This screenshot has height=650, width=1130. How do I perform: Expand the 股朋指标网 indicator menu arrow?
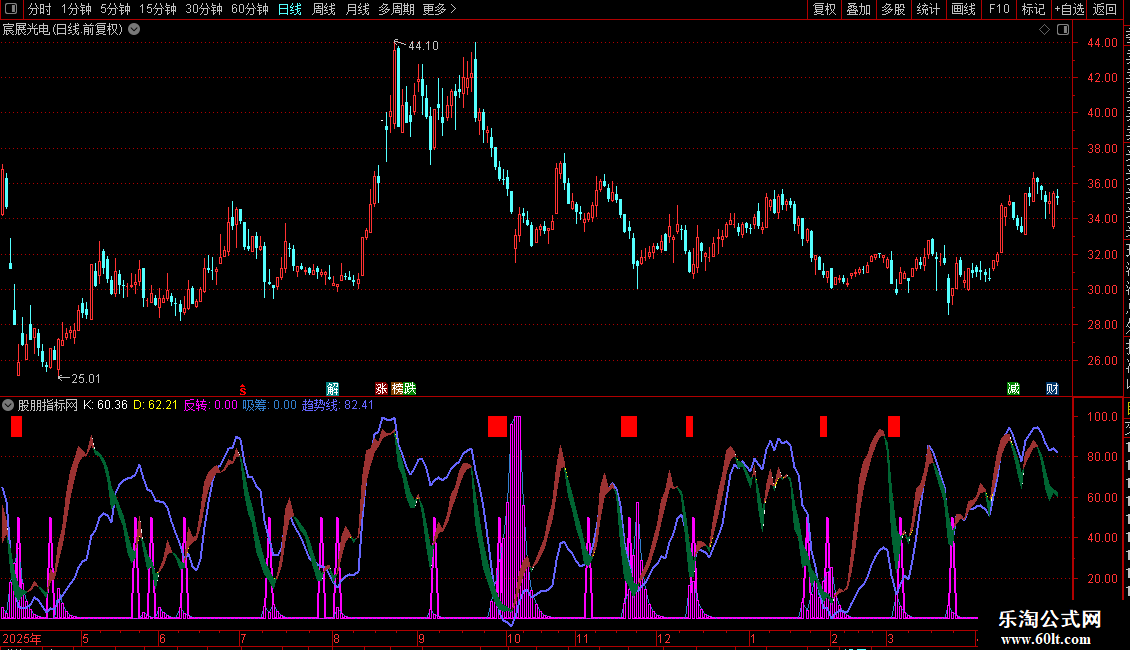click(8, 405)
